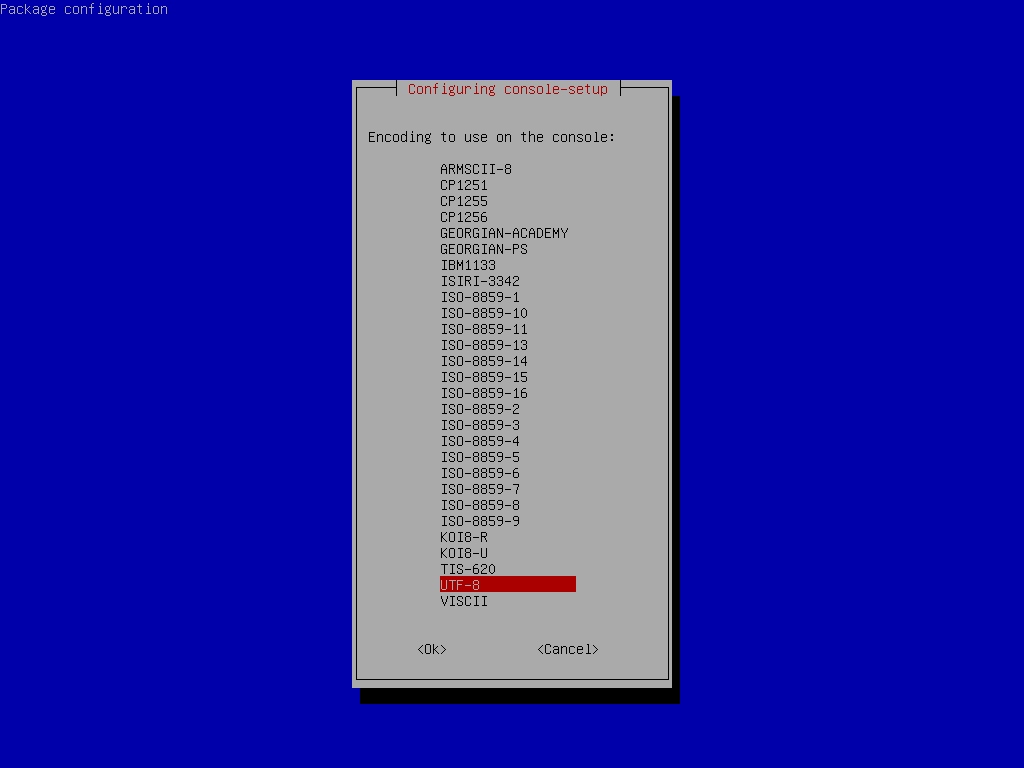Pick ISO-8859-2 encoding
Screen dimensions: 1024x768
tap(480, 409)
